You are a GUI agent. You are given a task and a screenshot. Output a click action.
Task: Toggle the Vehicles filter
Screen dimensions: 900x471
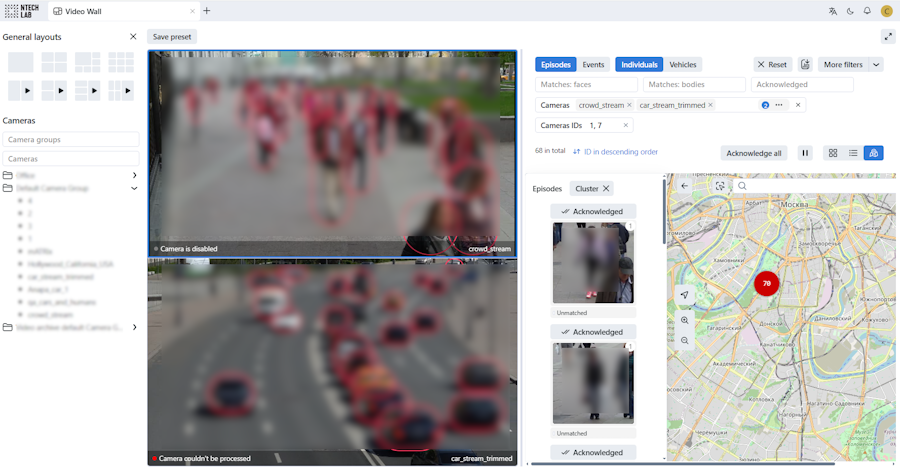tap(683, 65)
